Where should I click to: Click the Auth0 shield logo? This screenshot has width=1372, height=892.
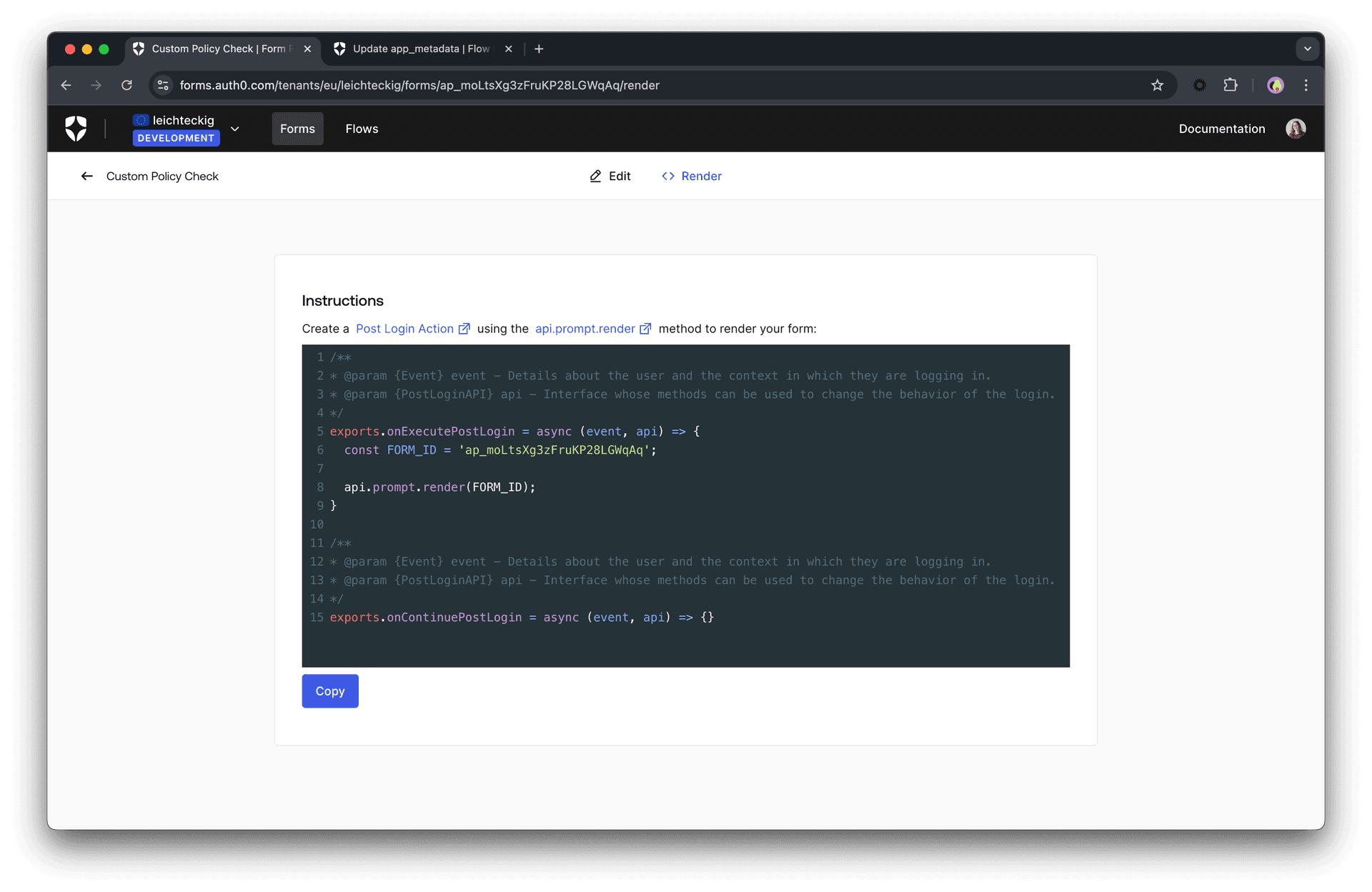pos(76,129)
